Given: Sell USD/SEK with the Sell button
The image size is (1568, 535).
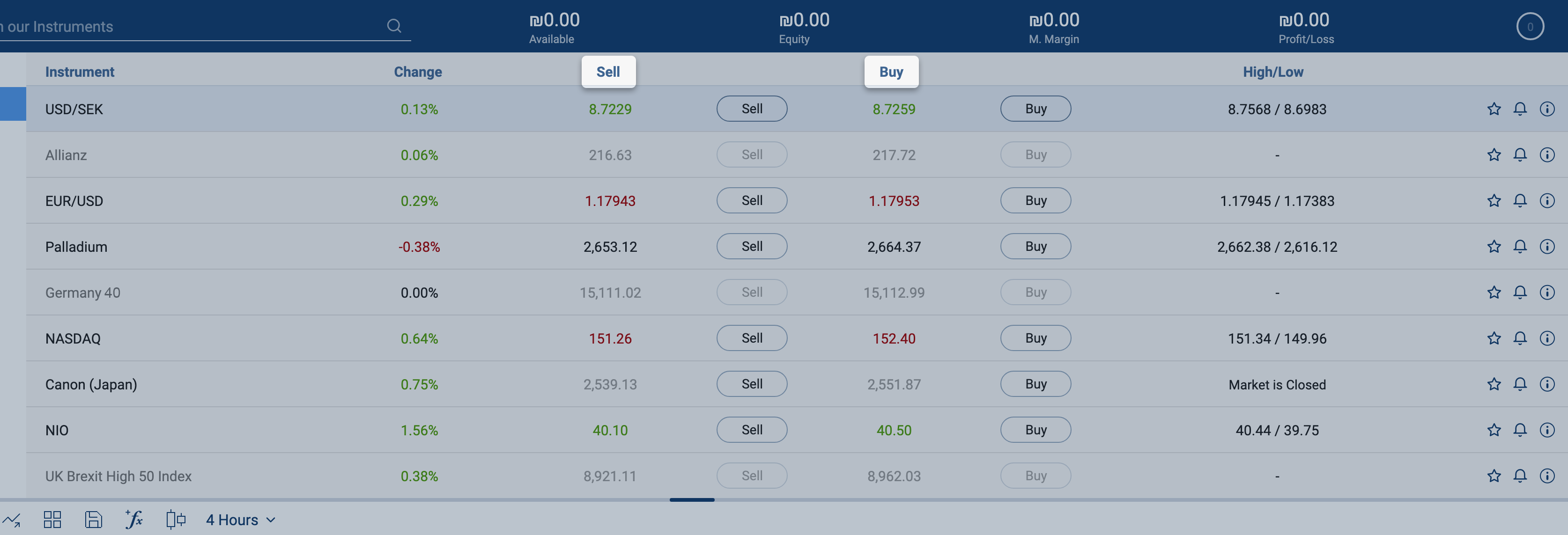Looking at the screenshot, I should [x=752, y=108].
